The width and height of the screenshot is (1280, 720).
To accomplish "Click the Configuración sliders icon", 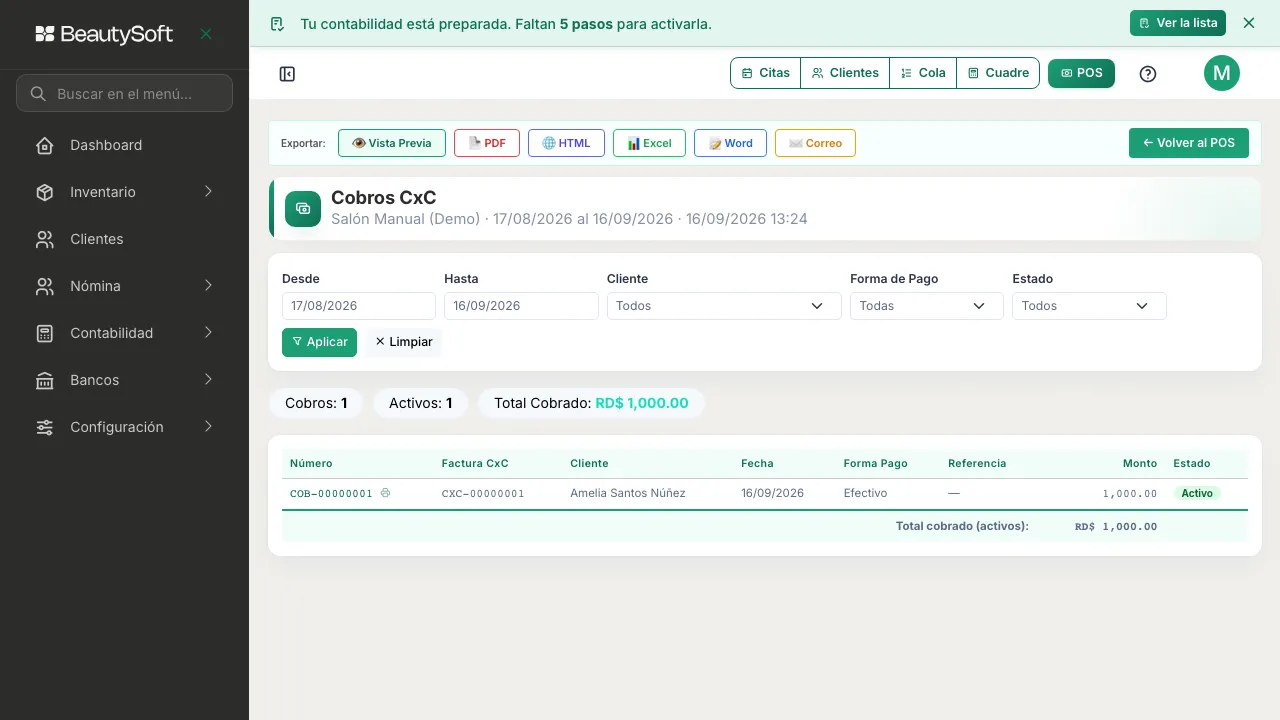I will (x=45, y=427).
